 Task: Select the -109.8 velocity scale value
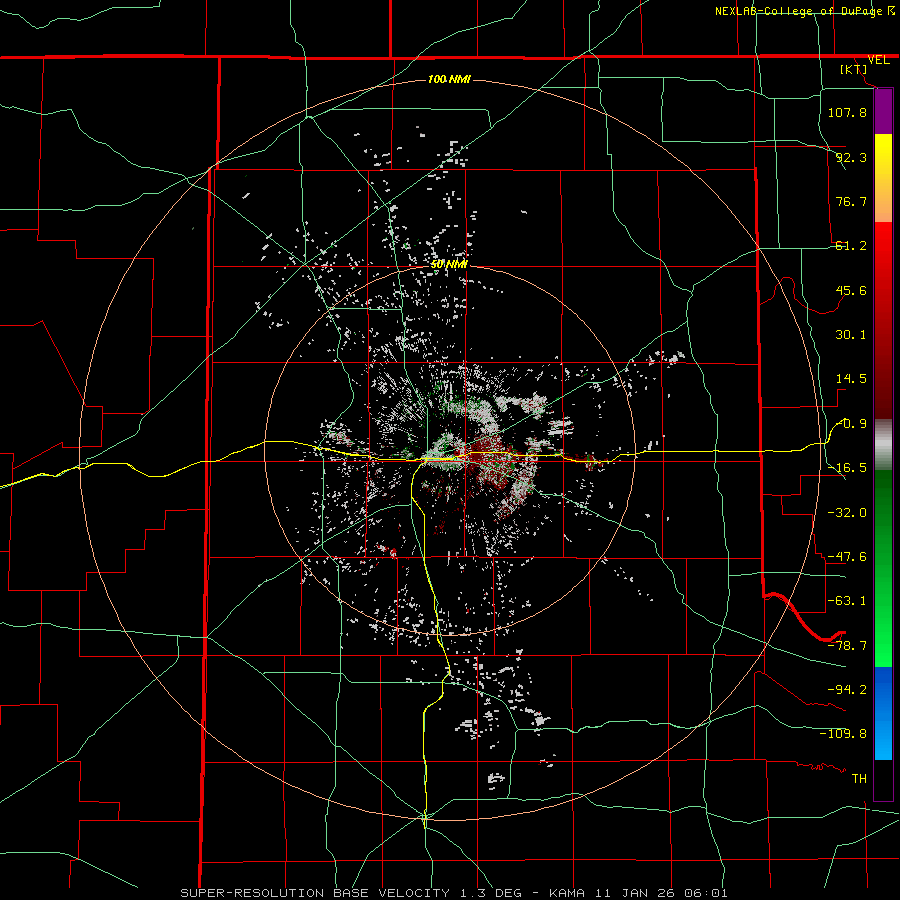[x=843, y=734]
